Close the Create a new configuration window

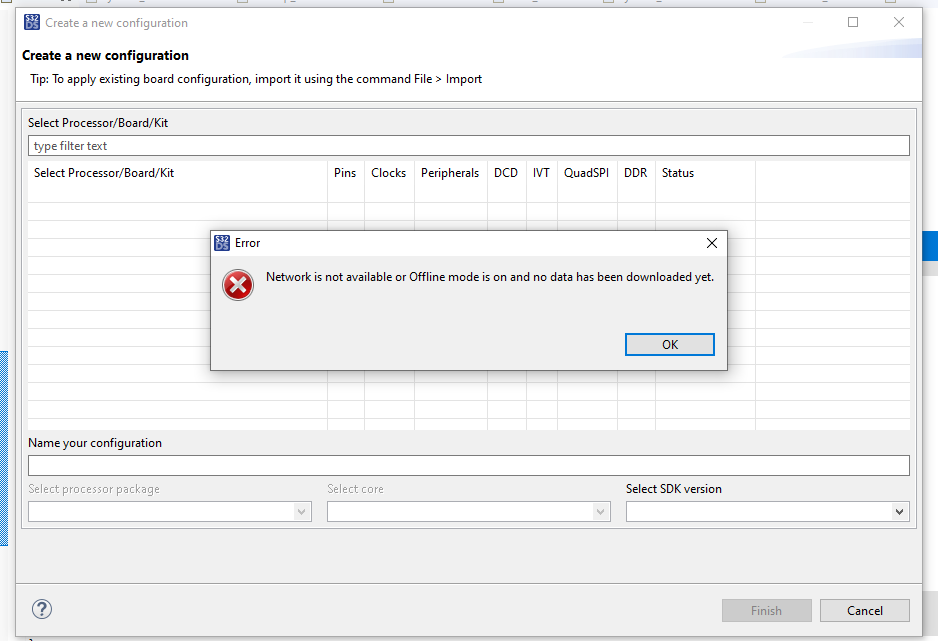coord(899,22)
